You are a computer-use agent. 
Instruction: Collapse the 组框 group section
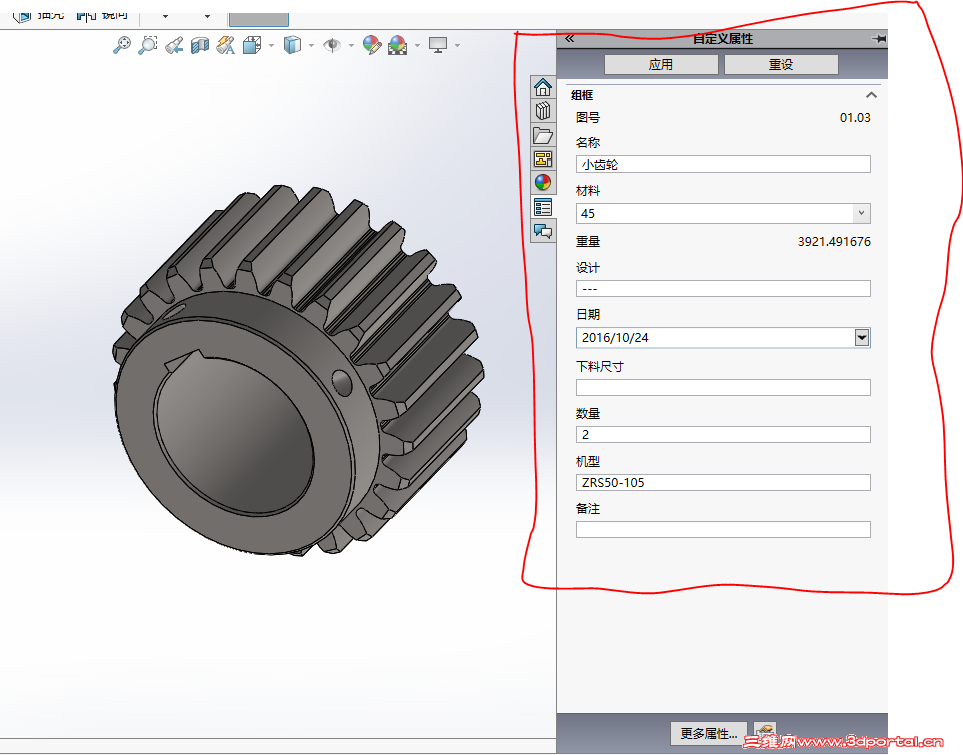tap(871, 95)
